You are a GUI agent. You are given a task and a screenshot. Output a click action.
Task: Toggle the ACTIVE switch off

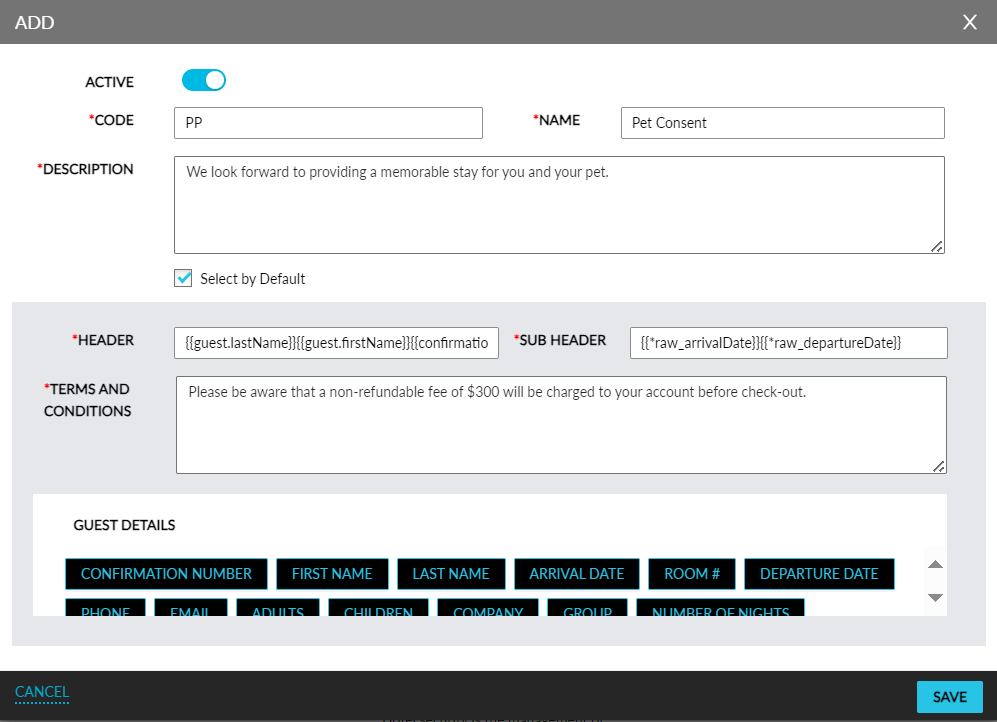coord(203,80)
